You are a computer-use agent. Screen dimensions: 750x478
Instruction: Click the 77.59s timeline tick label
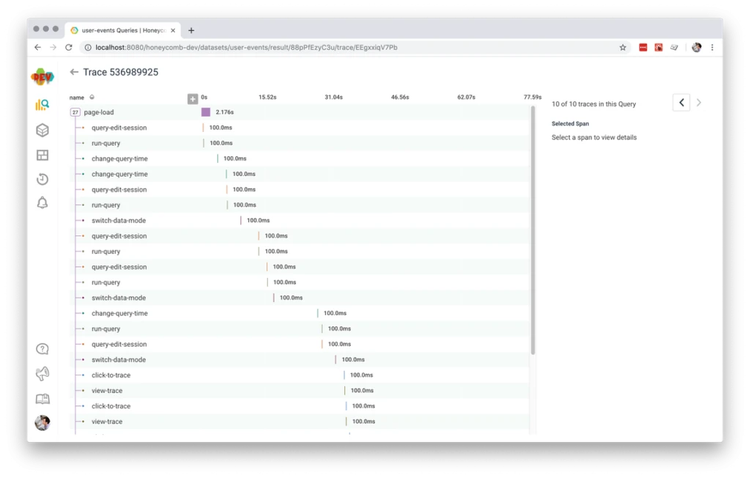532,97
